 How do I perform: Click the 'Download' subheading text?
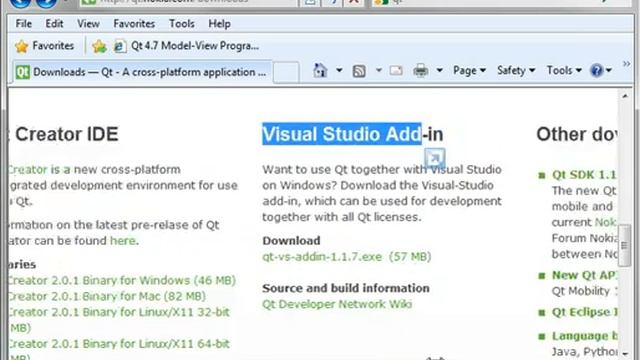point(291,240)
